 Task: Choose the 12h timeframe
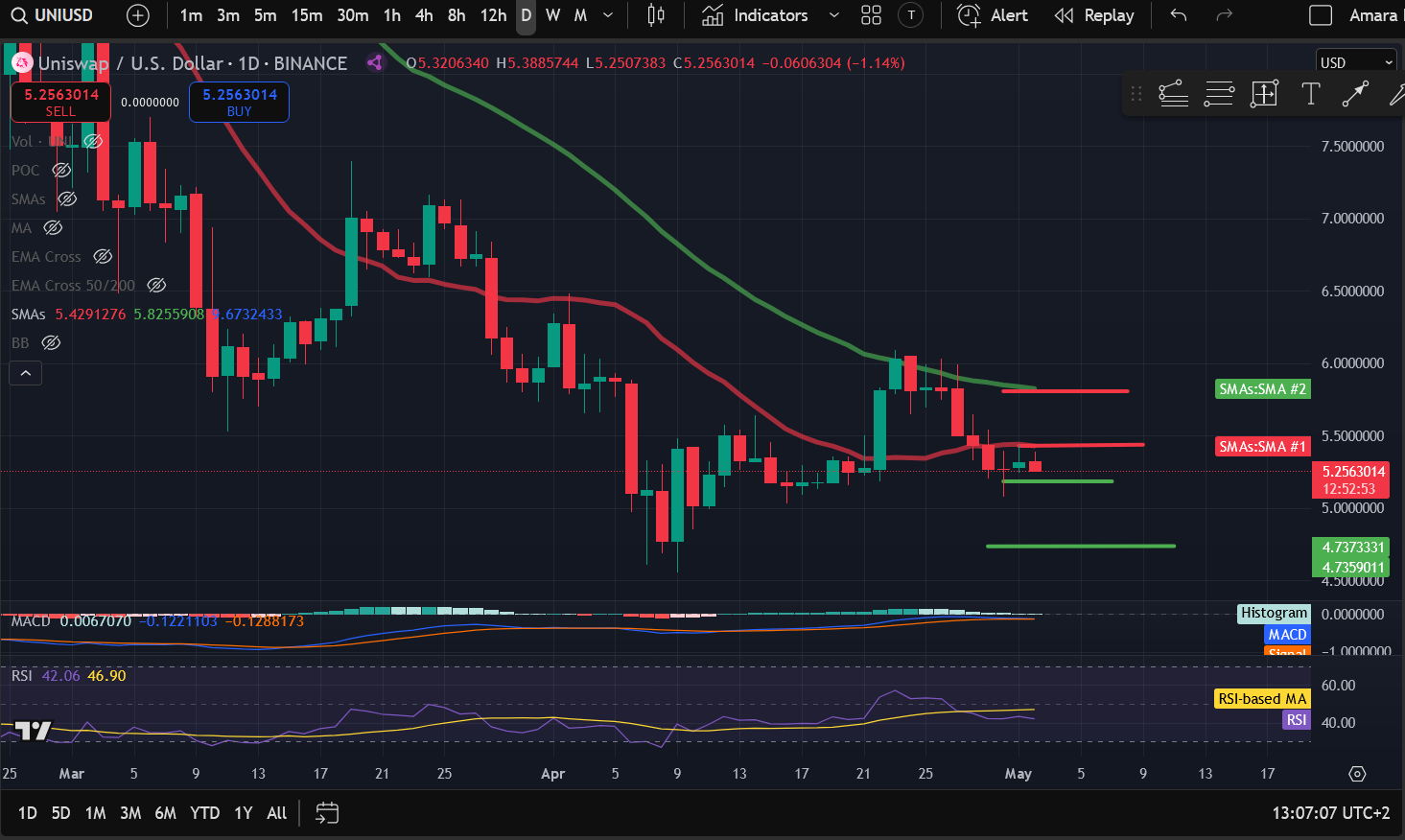(493, 15)
